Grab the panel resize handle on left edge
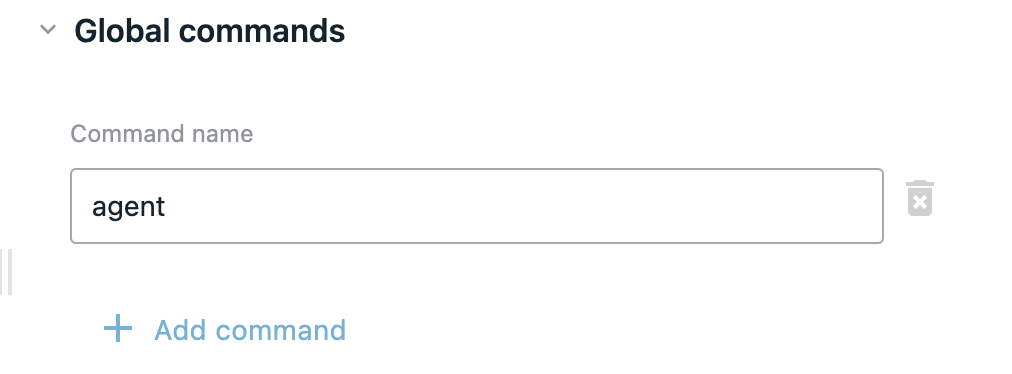The image size is (1012, 374). [x=6, y=272]
